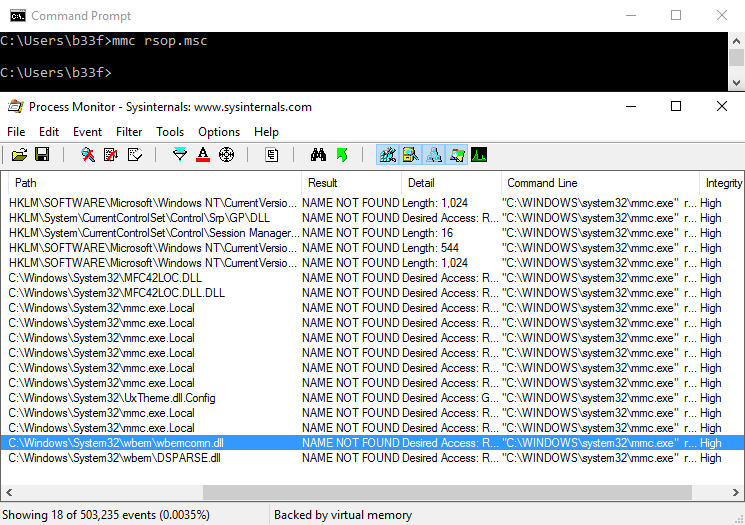745x525 pixels.
Task: Click Process Monitor title bar icon
Action: [x=16, y=106]
